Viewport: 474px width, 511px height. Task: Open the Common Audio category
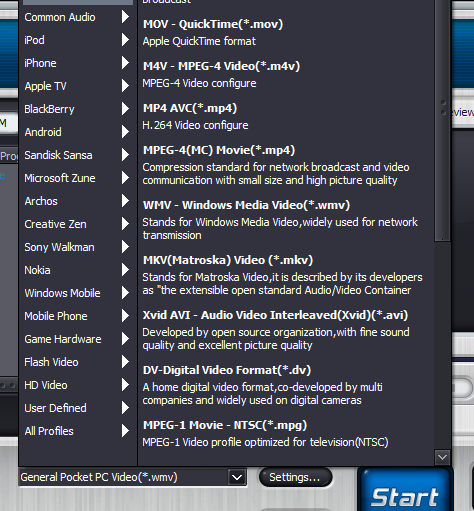click(x=78, y=17)
